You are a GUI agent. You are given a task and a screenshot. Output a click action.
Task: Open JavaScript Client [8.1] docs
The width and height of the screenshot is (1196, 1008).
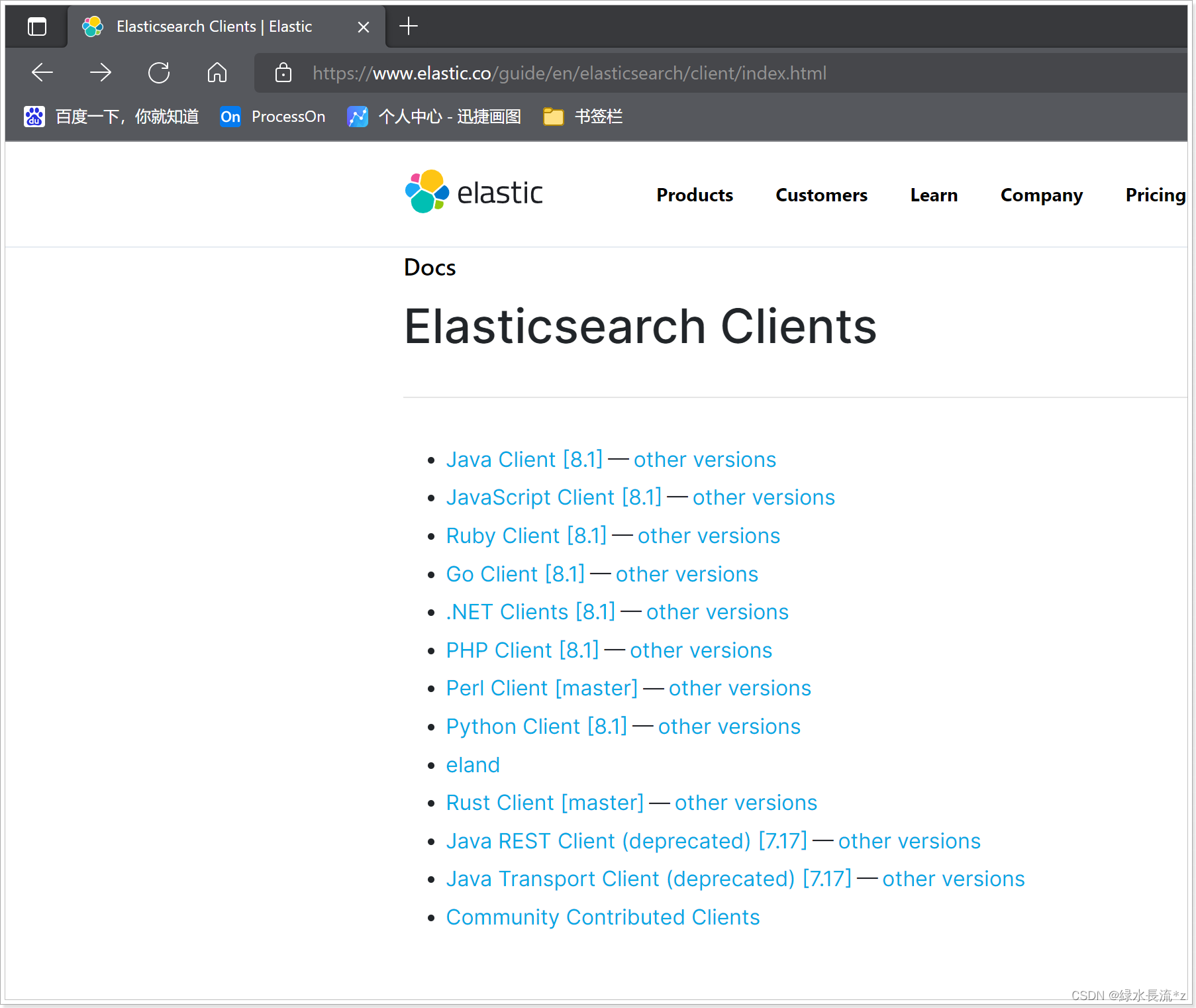(x=554, y=497)
